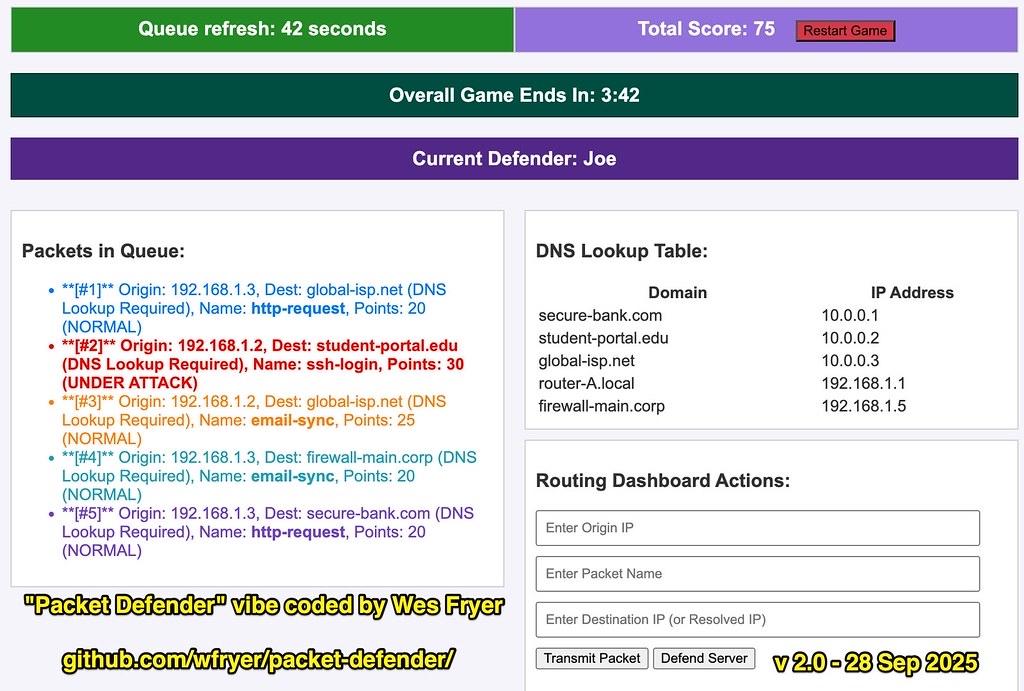
Task: Click IP address 10.0.0.1
Action: [x=850, y=315]
